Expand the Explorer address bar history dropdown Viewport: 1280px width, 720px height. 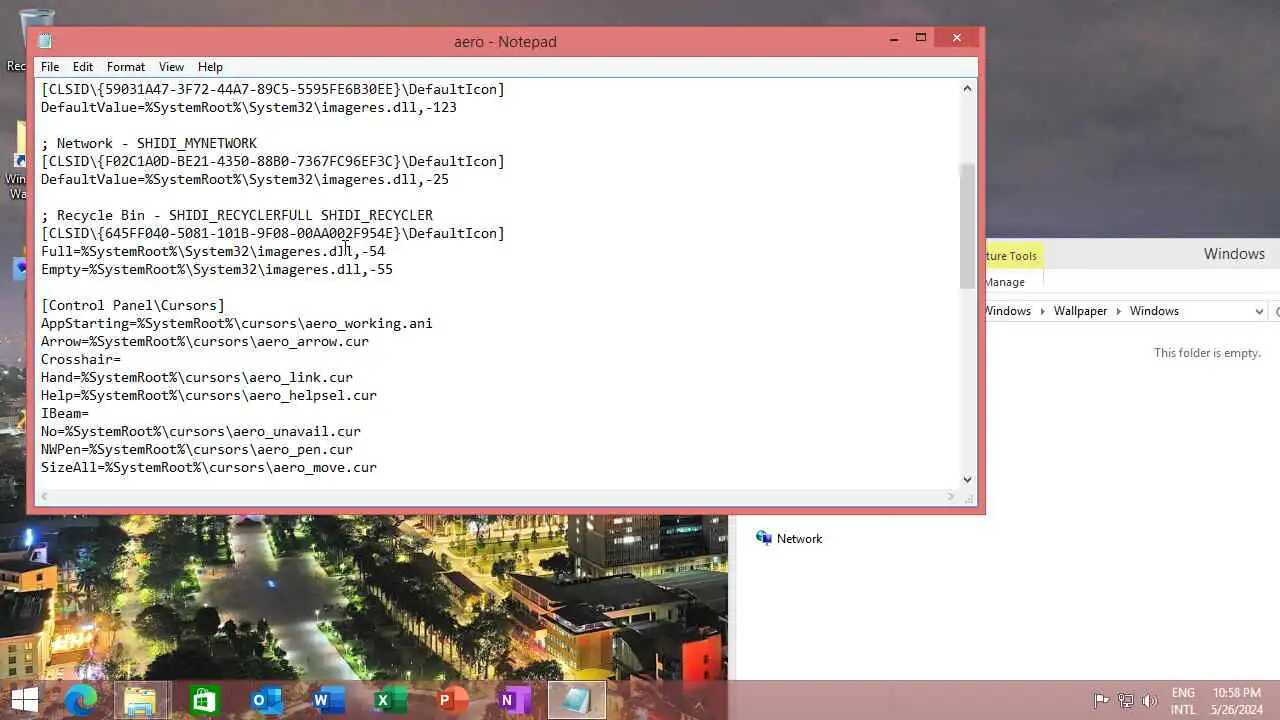tap(1259, 311)
